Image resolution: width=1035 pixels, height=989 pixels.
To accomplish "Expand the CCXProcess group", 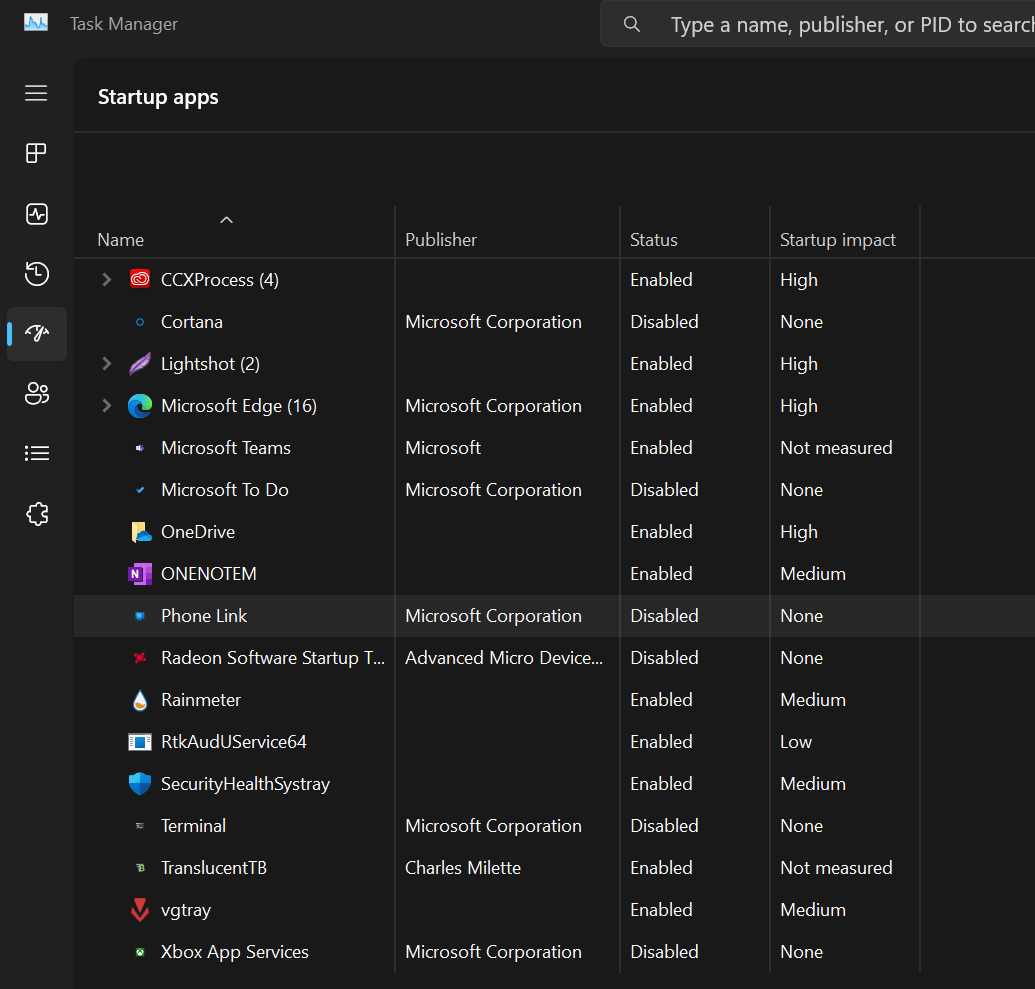I will click(x=107, y=280).
